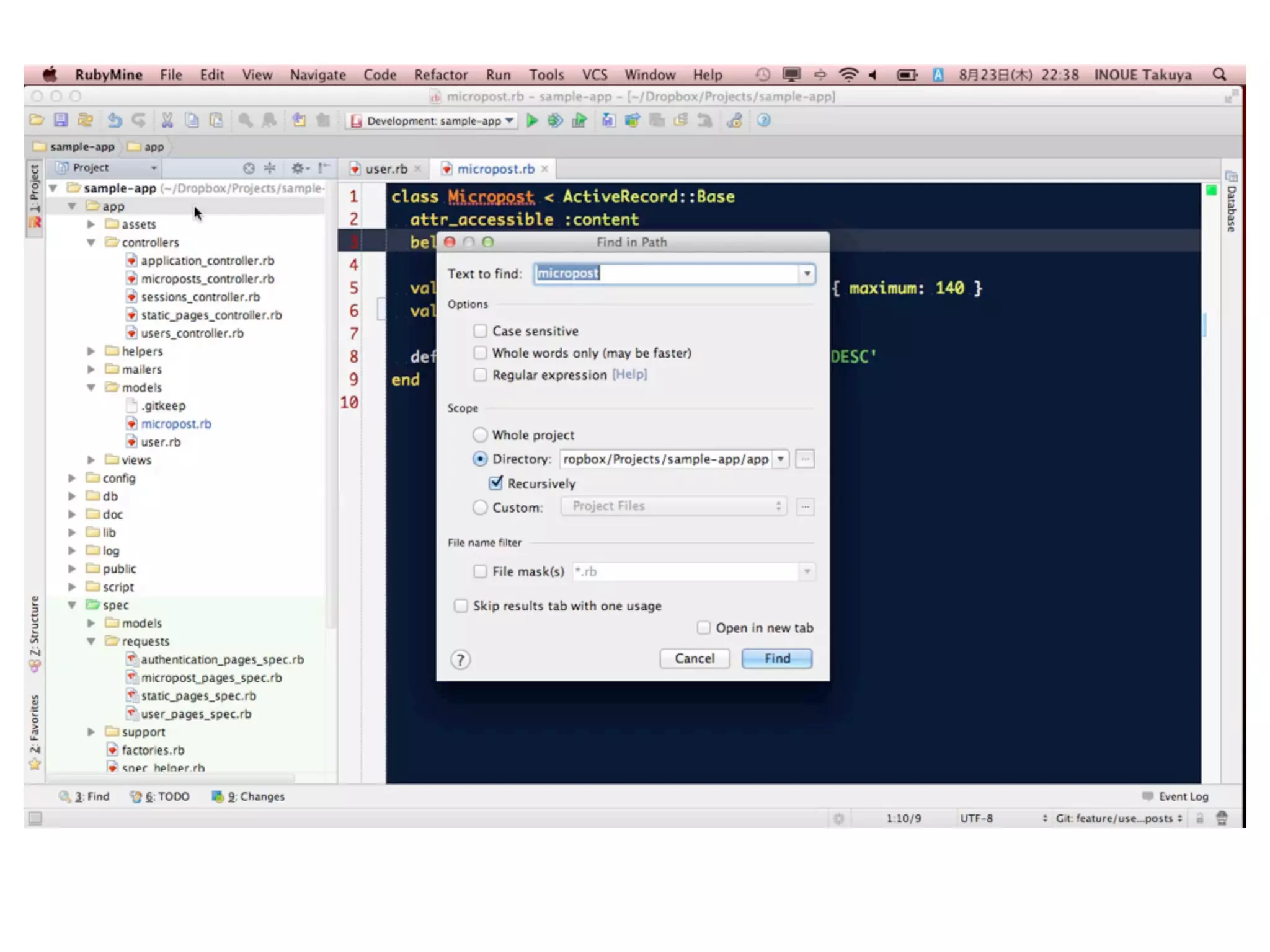Viewport: 1270px width, 952px height.
Task: Click the Save All toolbar icon
Action: click(x=60, y=120)
